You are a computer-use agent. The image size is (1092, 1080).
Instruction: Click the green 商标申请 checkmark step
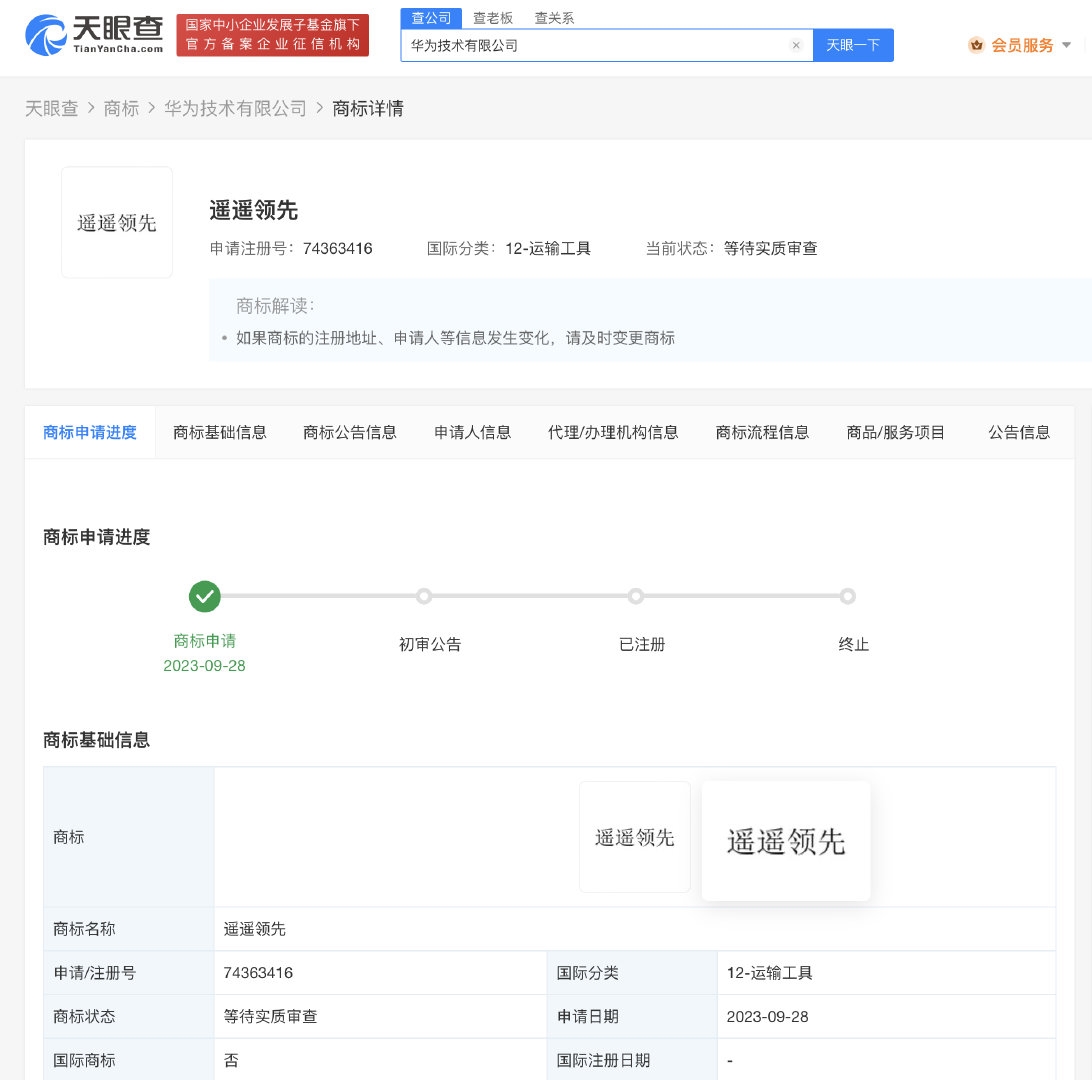tap(205, 596)
